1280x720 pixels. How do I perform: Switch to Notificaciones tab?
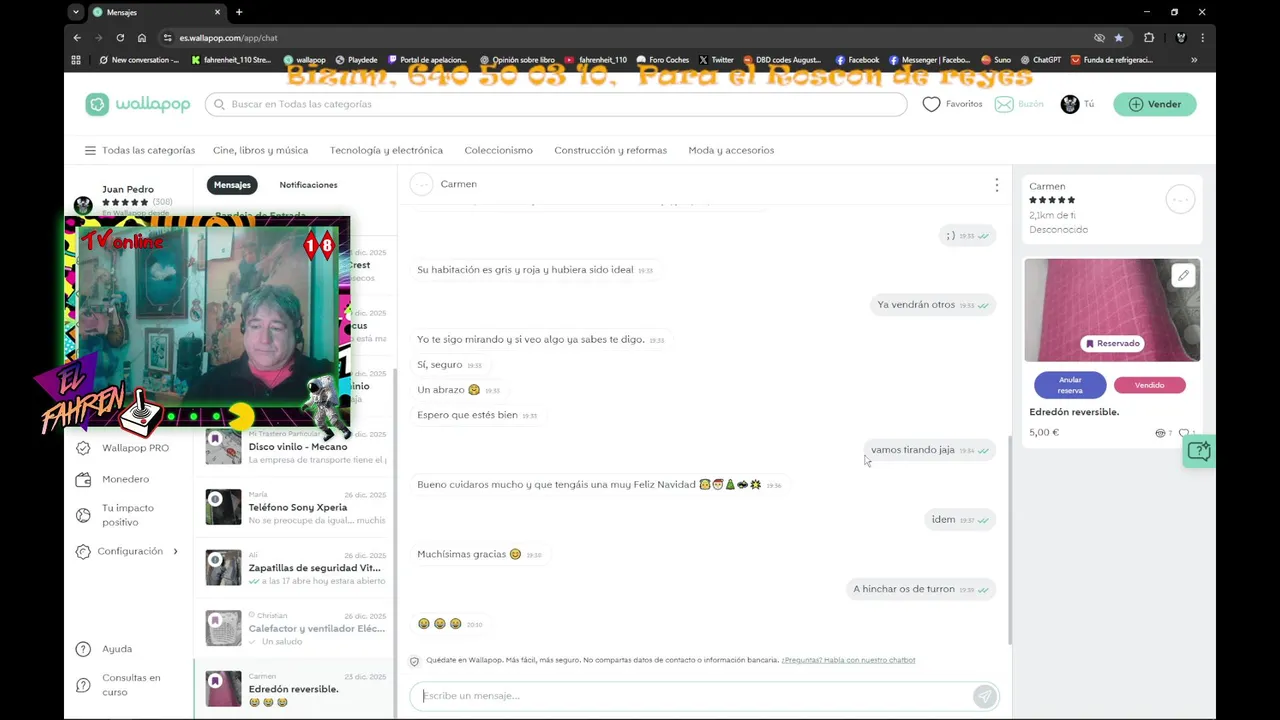(x=308, y=185)
